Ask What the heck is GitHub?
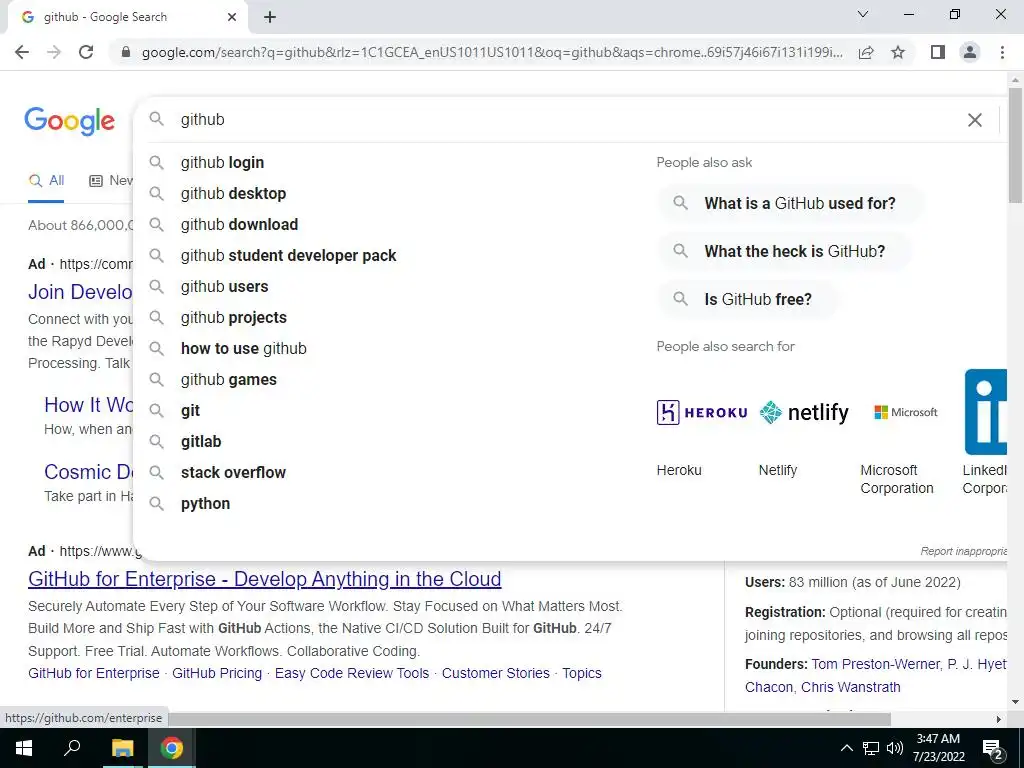The image size is (1024, 768). pyautogui.click(x=784, y=251)
